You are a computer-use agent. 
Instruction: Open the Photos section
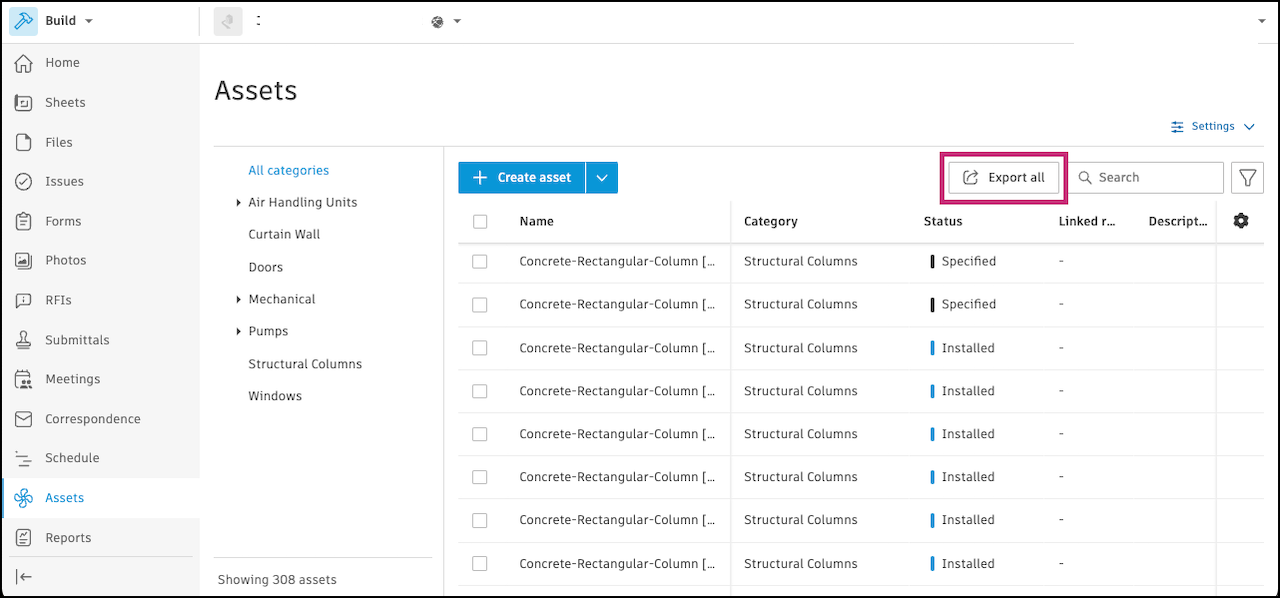65,260
